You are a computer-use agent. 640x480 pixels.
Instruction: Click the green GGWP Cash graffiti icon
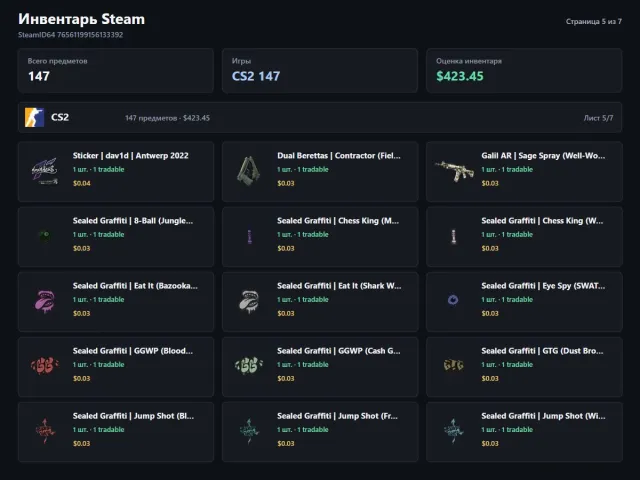click(249, 366)
